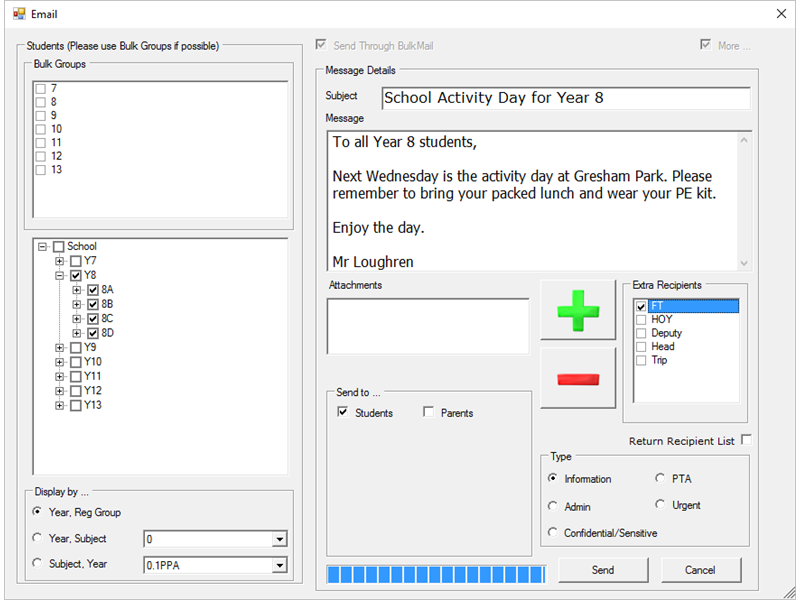Tick the Parents checkbox in Send to
The width and height of the screenshot is (800, 600).
[429, 412]
